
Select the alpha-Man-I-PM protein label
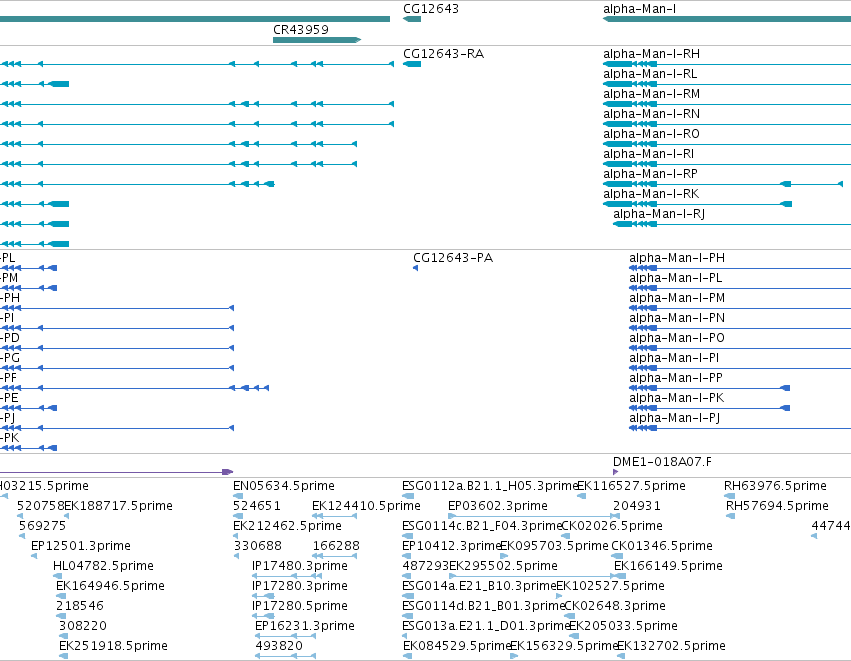(677, 298)
